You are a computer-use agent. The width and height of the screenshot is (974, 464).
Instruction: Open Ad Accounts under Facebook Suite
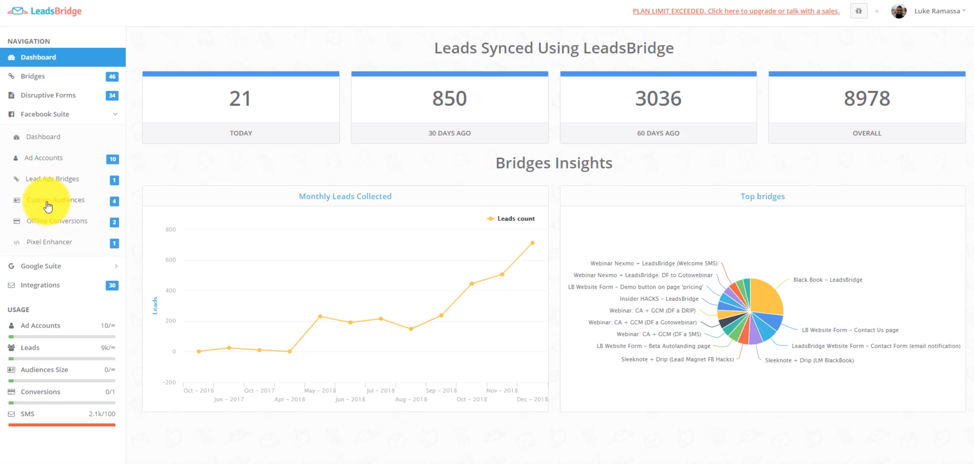43,158
